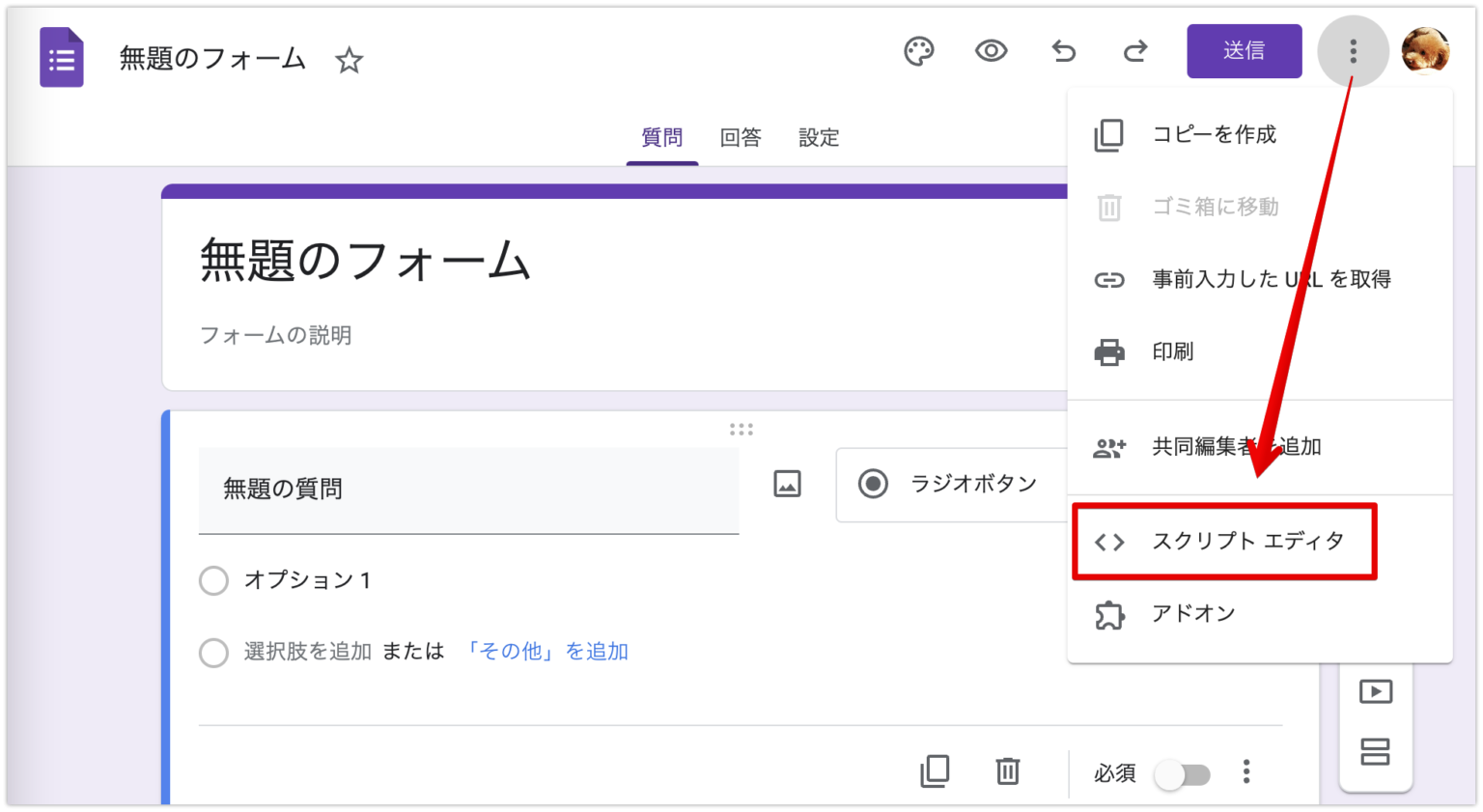Add a video using the sidebar icon
Screen dimensions: 1483x812
[1375, 691]
